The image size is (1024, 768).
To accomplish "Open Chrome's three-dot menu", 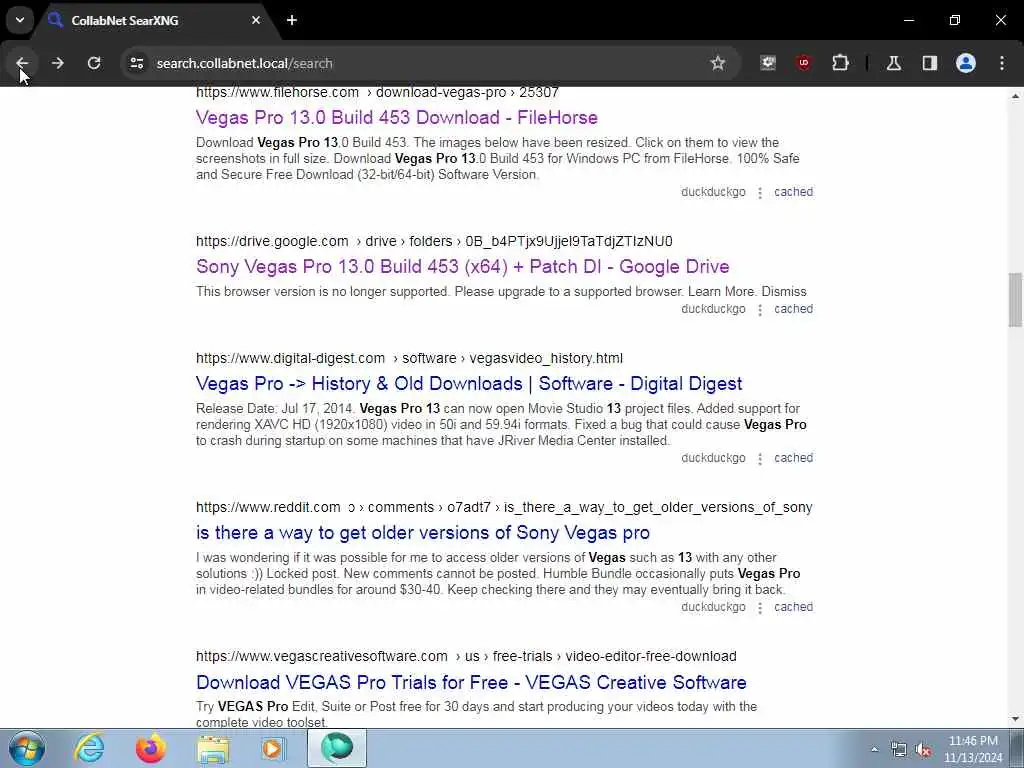I will click(x=1002, y=63).
